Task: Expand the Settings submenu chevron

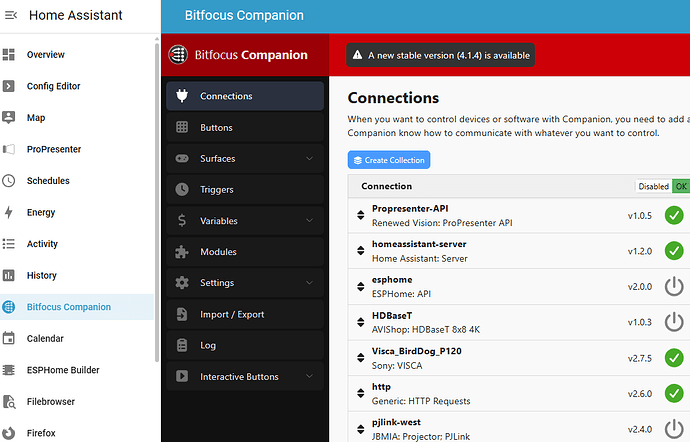Action: pos(309,282)
